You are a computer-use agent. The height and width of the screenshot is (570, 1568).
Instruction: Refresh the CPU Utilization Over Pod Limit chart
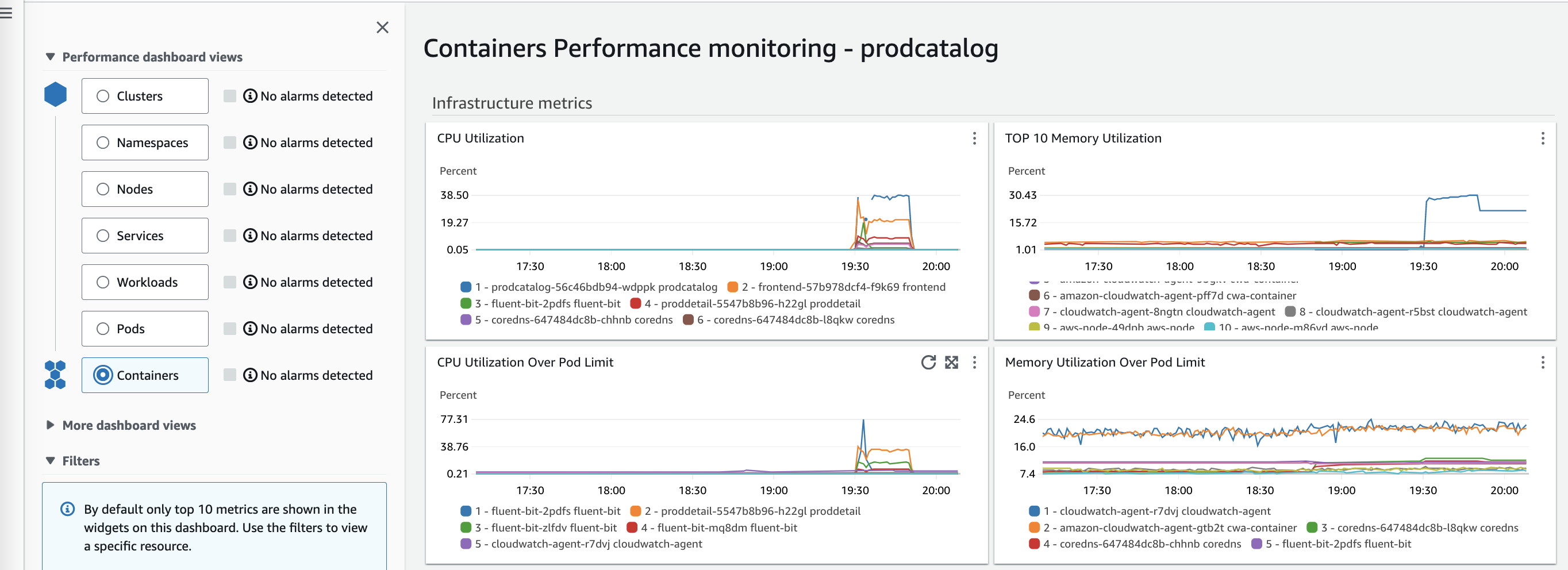pos(928,363)
